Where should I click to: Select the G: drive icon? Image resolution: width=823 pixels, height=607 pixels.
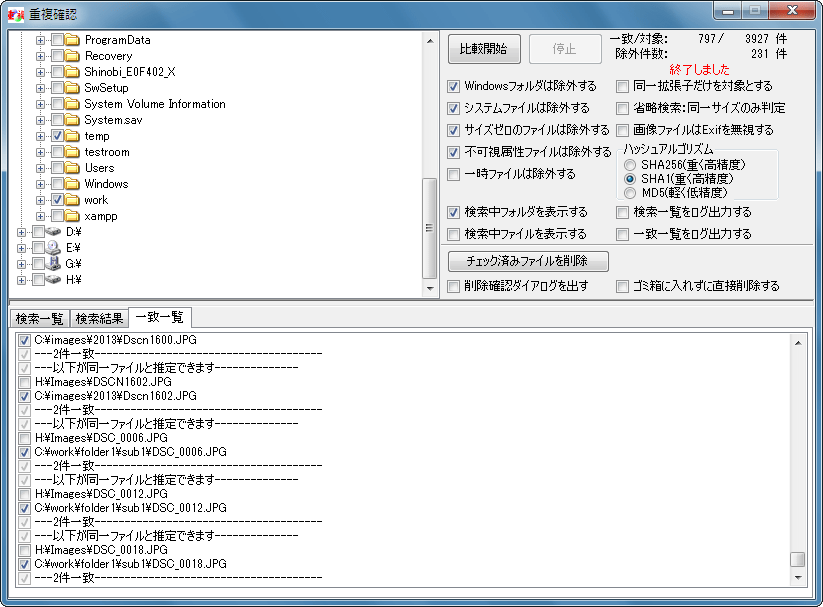[54, 264]
